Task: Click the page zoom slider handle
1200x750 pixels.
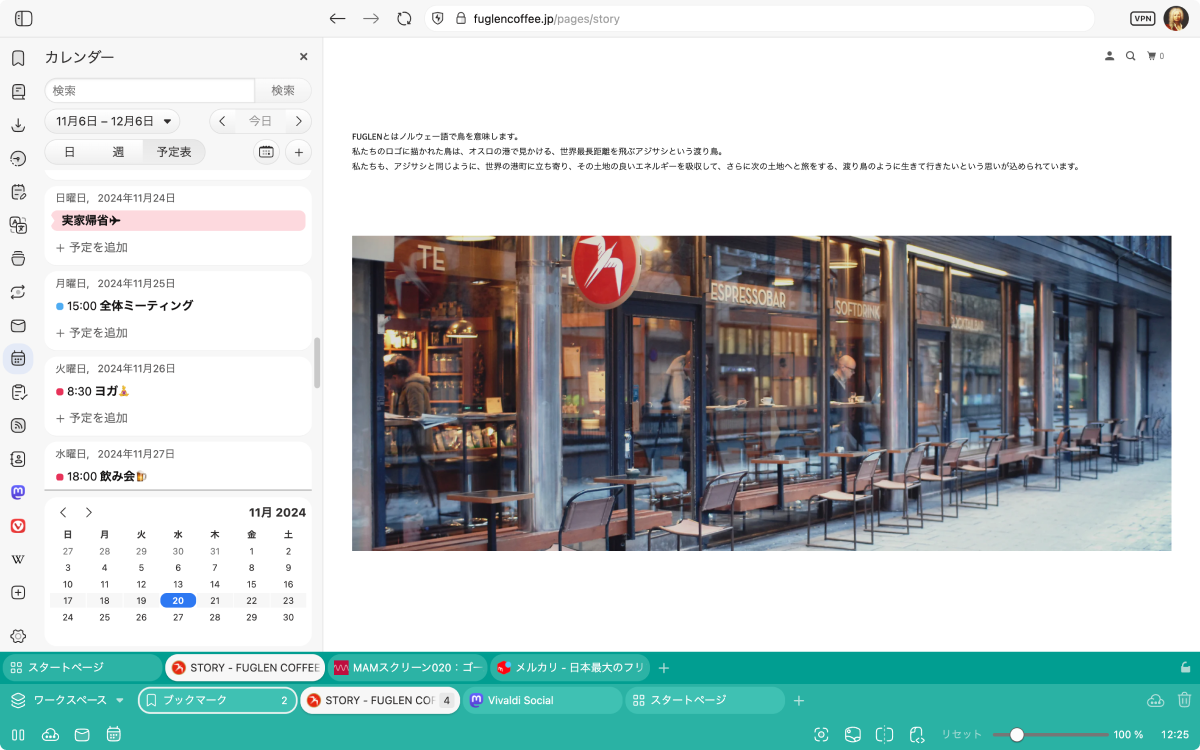Action: pyautogui.click(x=1017, y=734)
